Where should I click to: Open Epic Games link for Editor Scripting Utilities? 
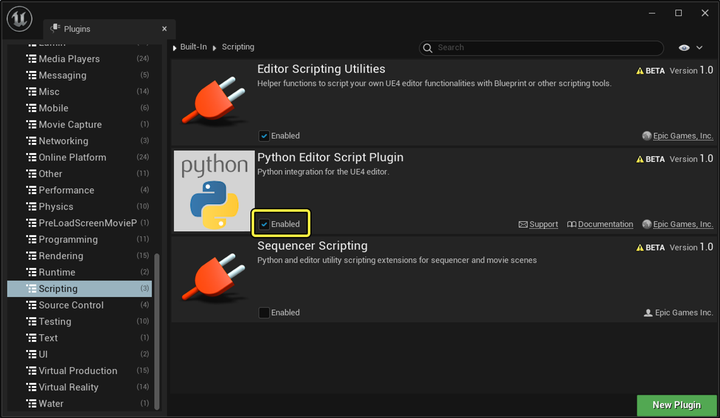pos(683,136)
